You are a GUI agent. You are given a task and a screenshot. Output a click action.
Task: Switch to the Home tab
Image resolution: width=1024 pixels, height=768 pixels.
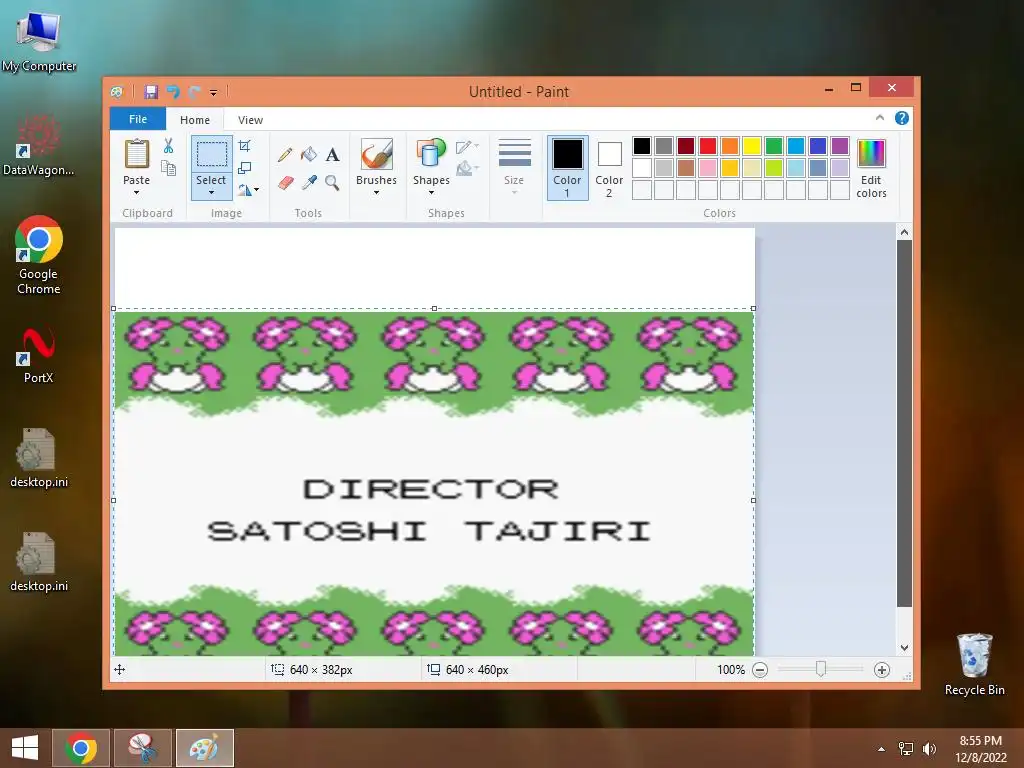point(195,120)
